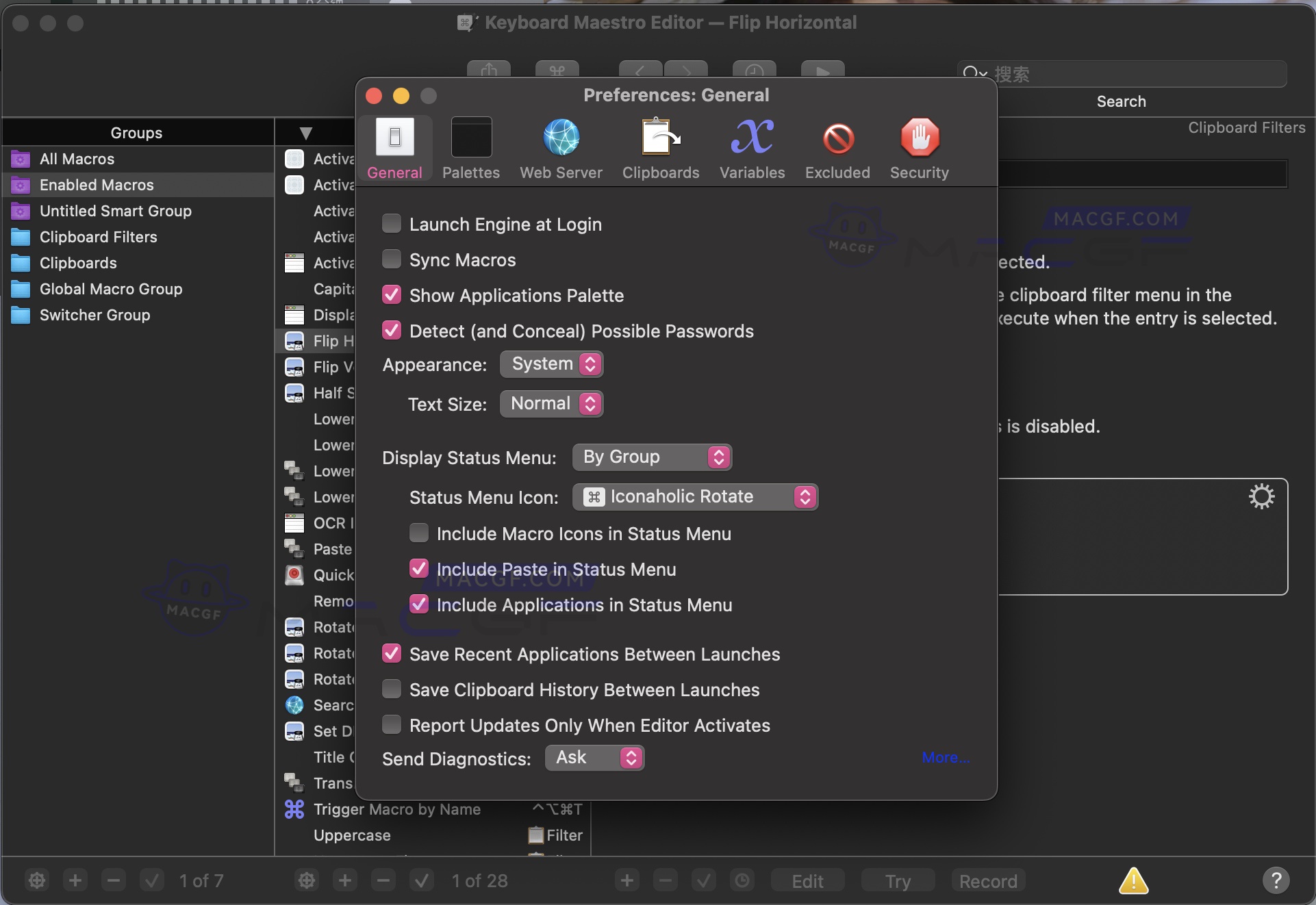Screen dimensions: 1316x905
Task: Click the help question mark icon
Action: coord(1275,881)
